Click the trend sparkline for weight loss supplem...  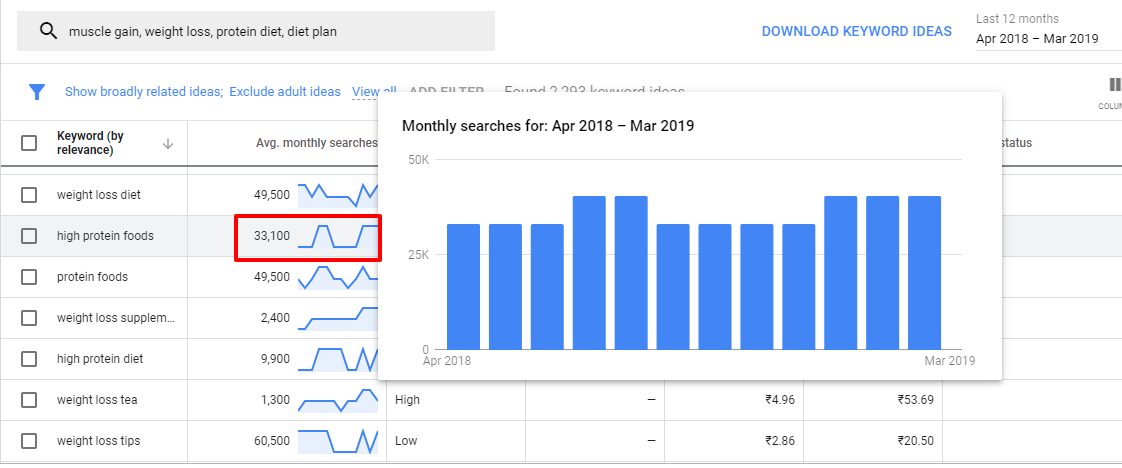point(338,318)
